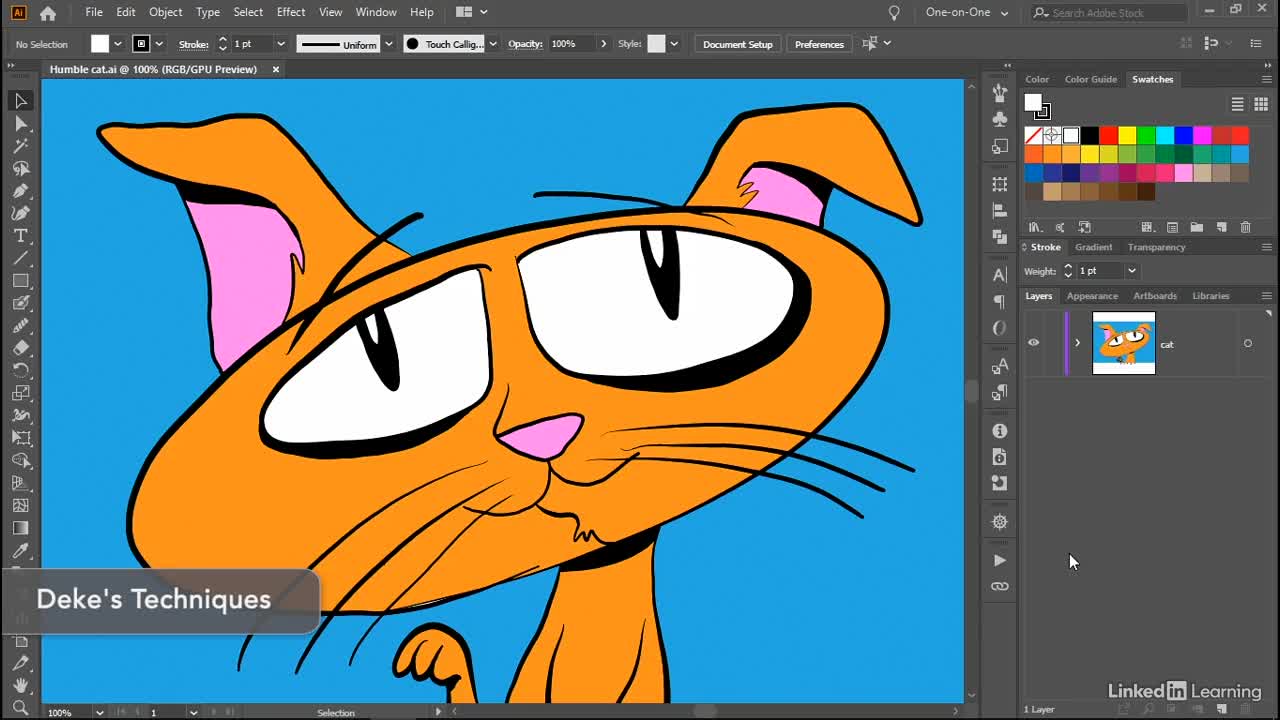
Task: Click the Delete Swatch trash icon
Action: click(1246, 227)
